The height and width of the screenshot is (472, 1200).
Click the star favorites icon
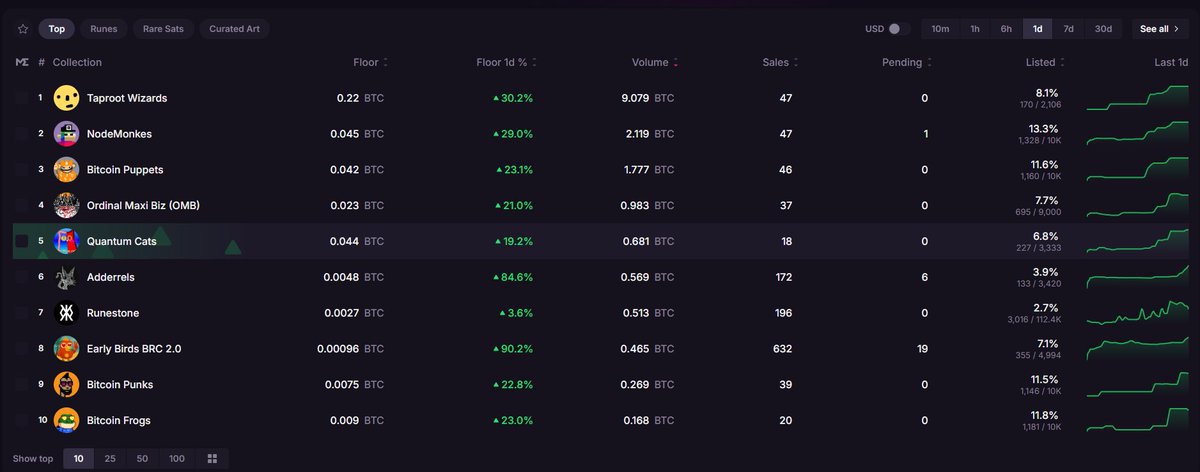pyautogui.click(x=22, y=29)
